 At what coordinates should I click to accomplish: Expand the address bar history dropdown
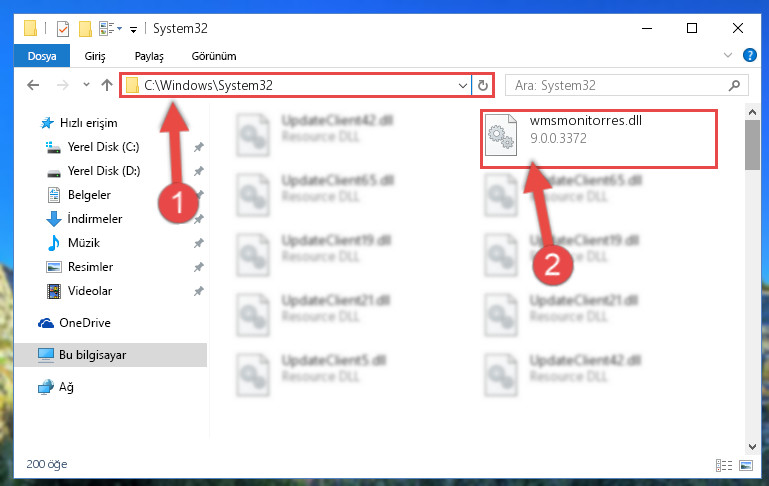pos(462,85)
